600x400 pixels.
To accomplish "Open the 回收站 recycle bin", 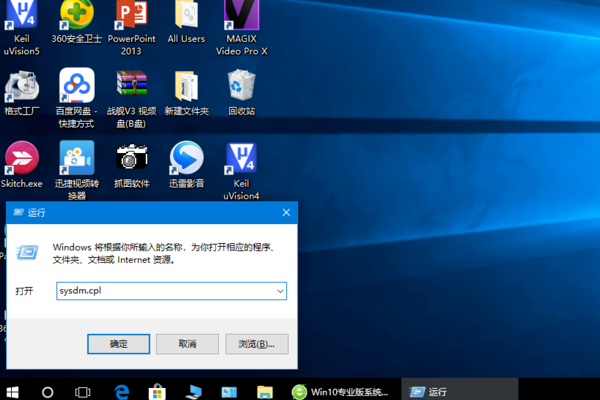I will 241,92.
